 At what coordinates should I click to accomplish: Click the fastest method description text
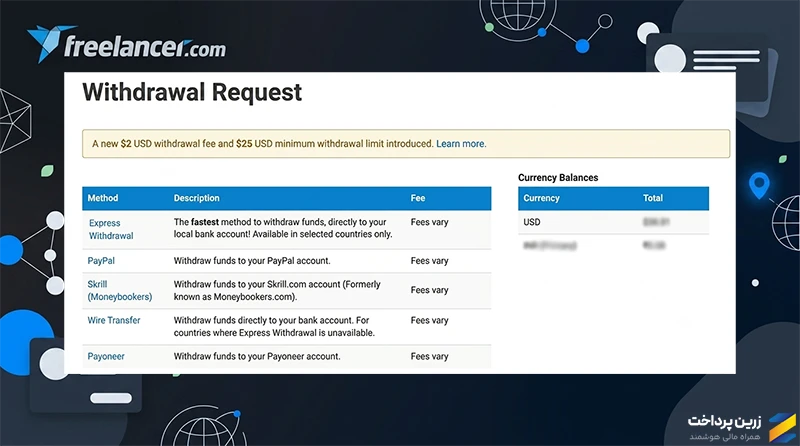pyautogui.click(x=283, y=228)
